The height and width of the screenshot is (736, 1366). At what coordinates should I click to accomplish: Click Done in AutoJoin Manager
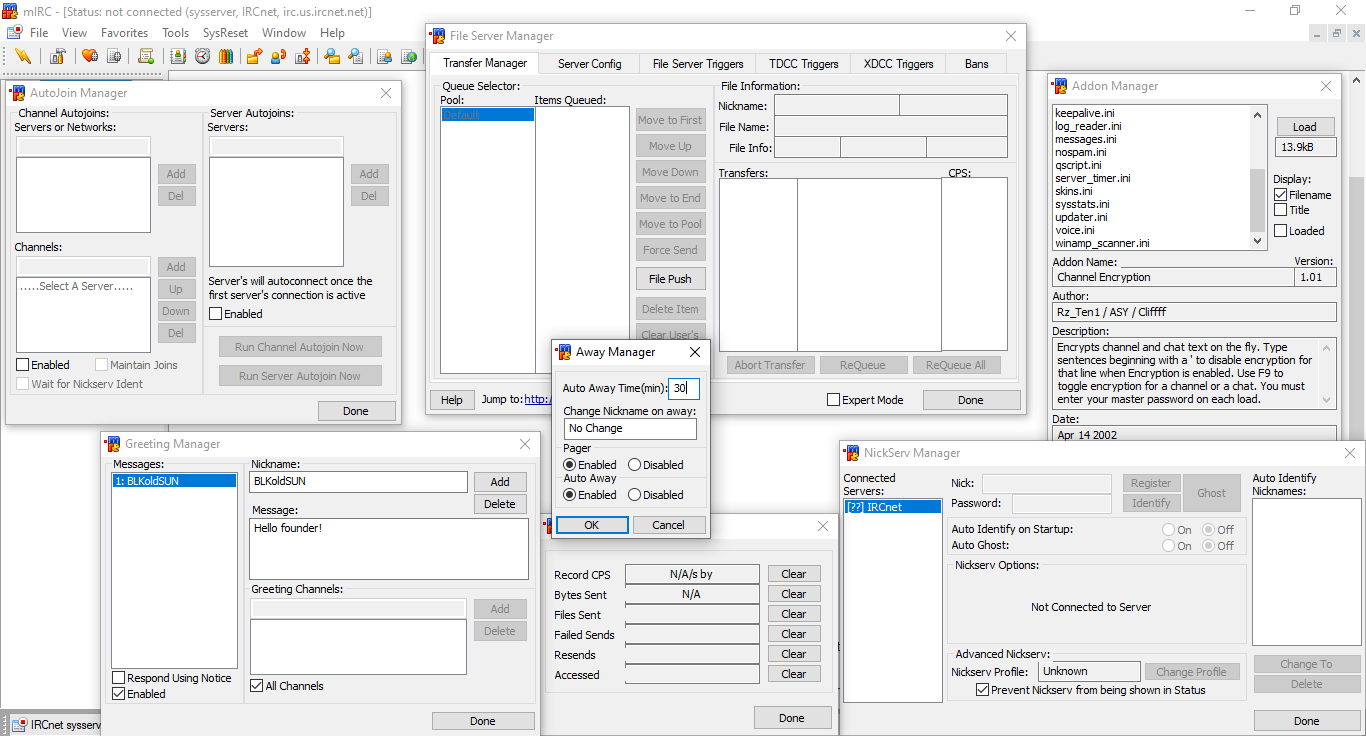coord(356,411)
